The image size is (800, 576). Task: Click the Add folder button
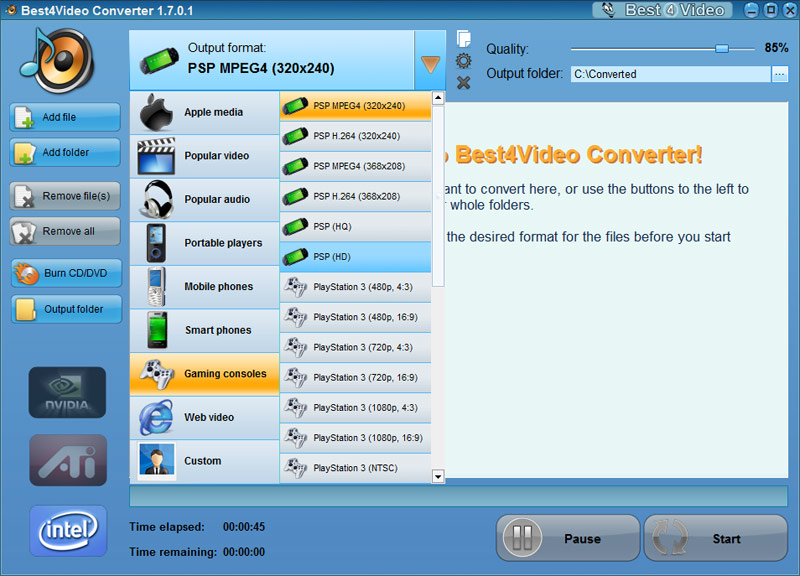click(65, 152)
